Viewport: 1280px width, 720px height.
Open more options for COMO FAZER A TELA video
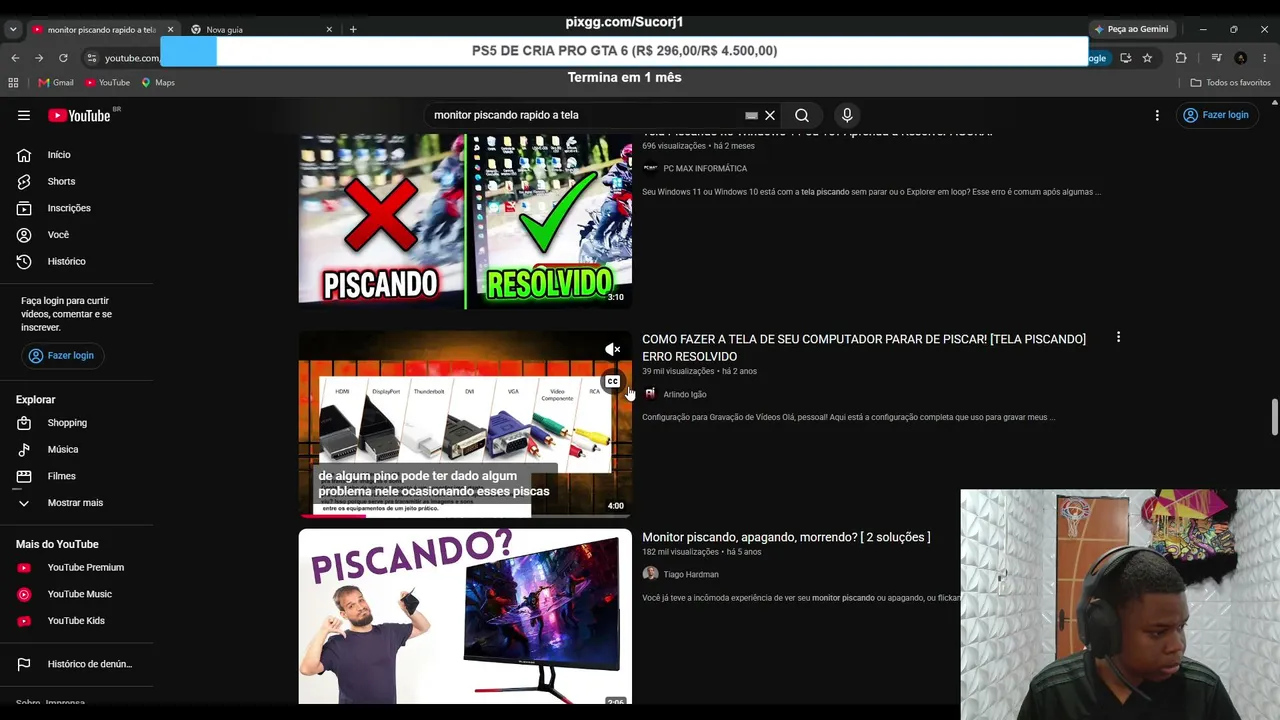tap(1118, 338)
